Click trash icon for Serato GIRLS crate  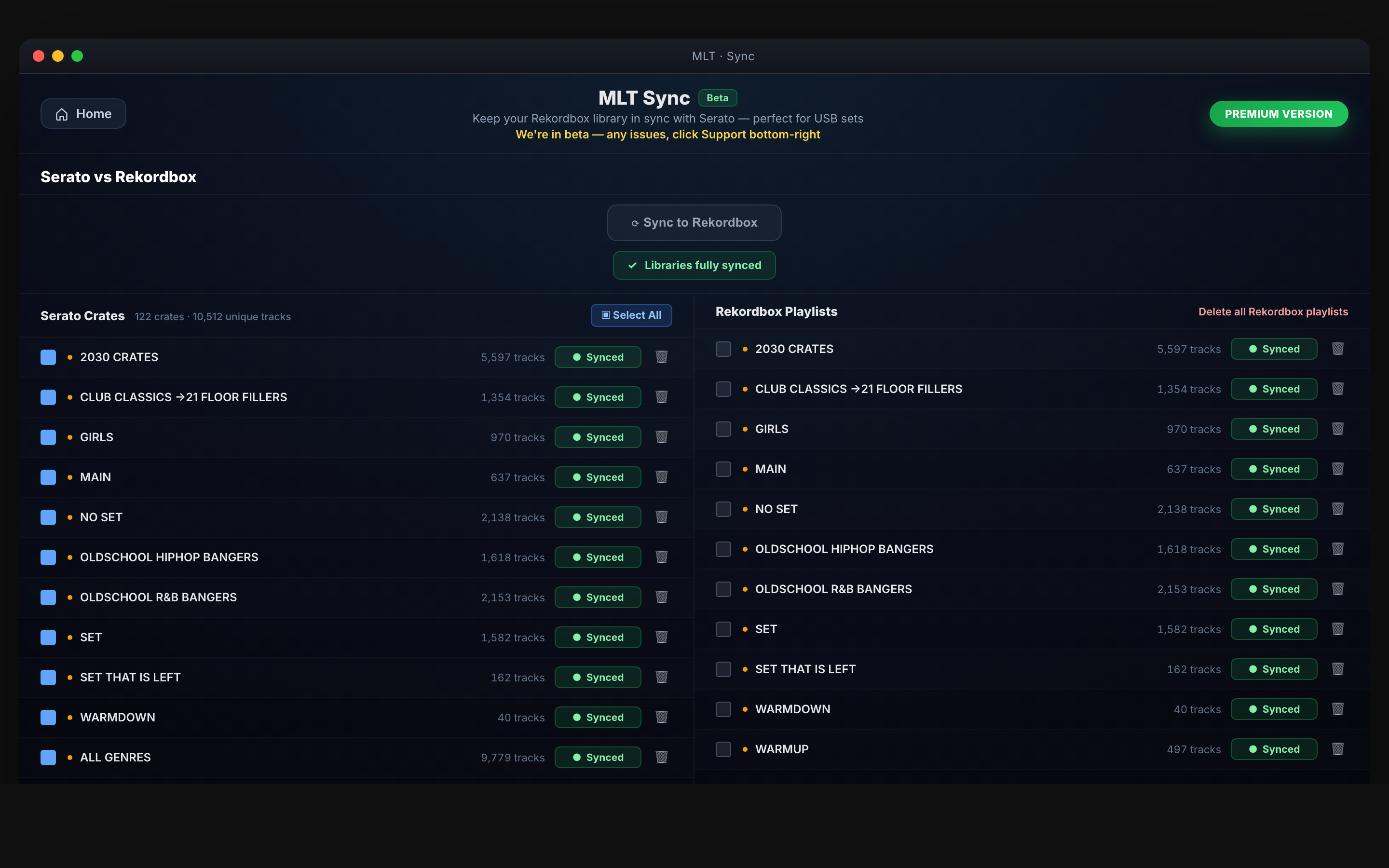click(x=661, y=437)
